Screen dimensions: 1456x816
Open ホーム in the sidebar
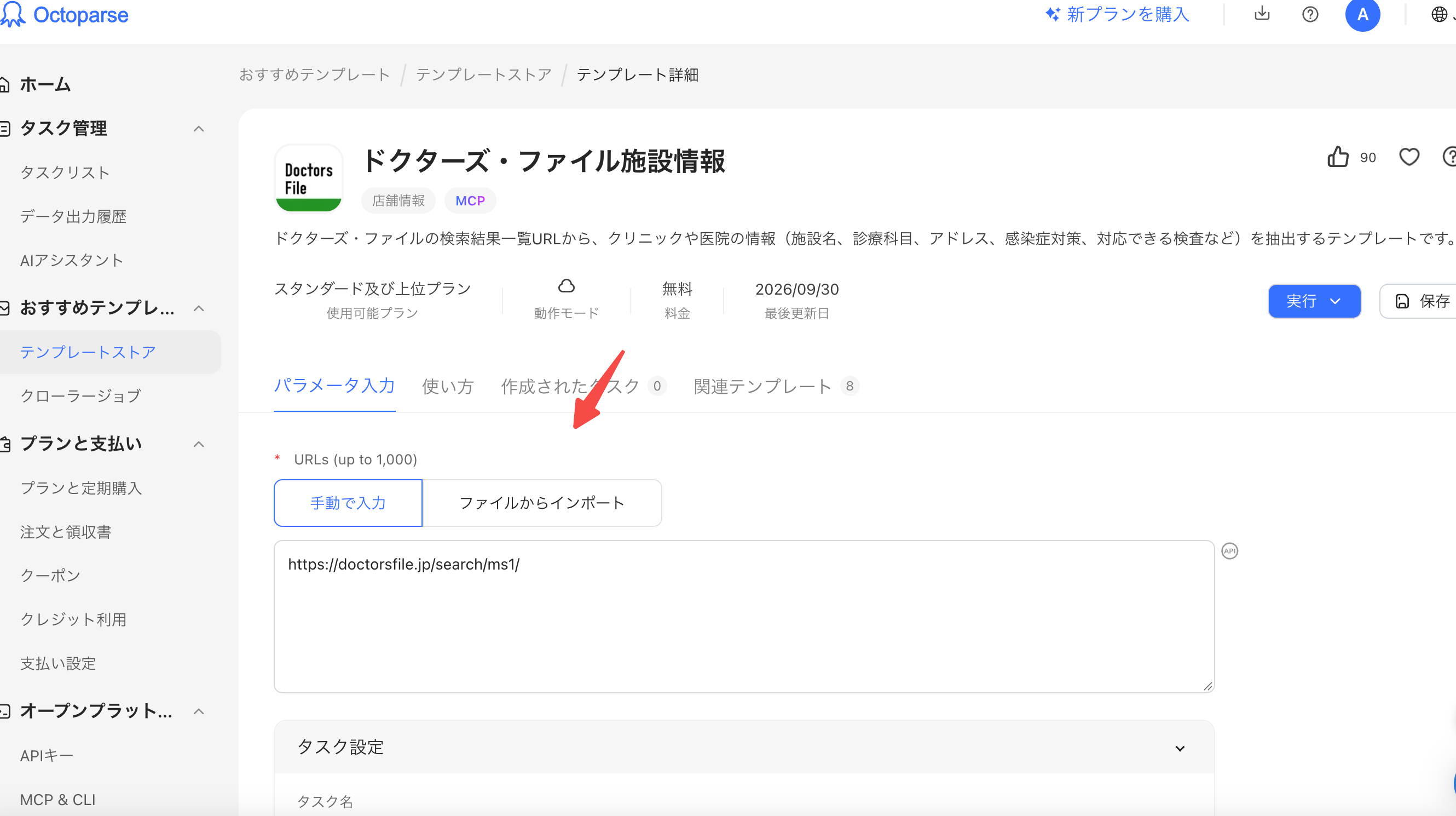[45, 85]
